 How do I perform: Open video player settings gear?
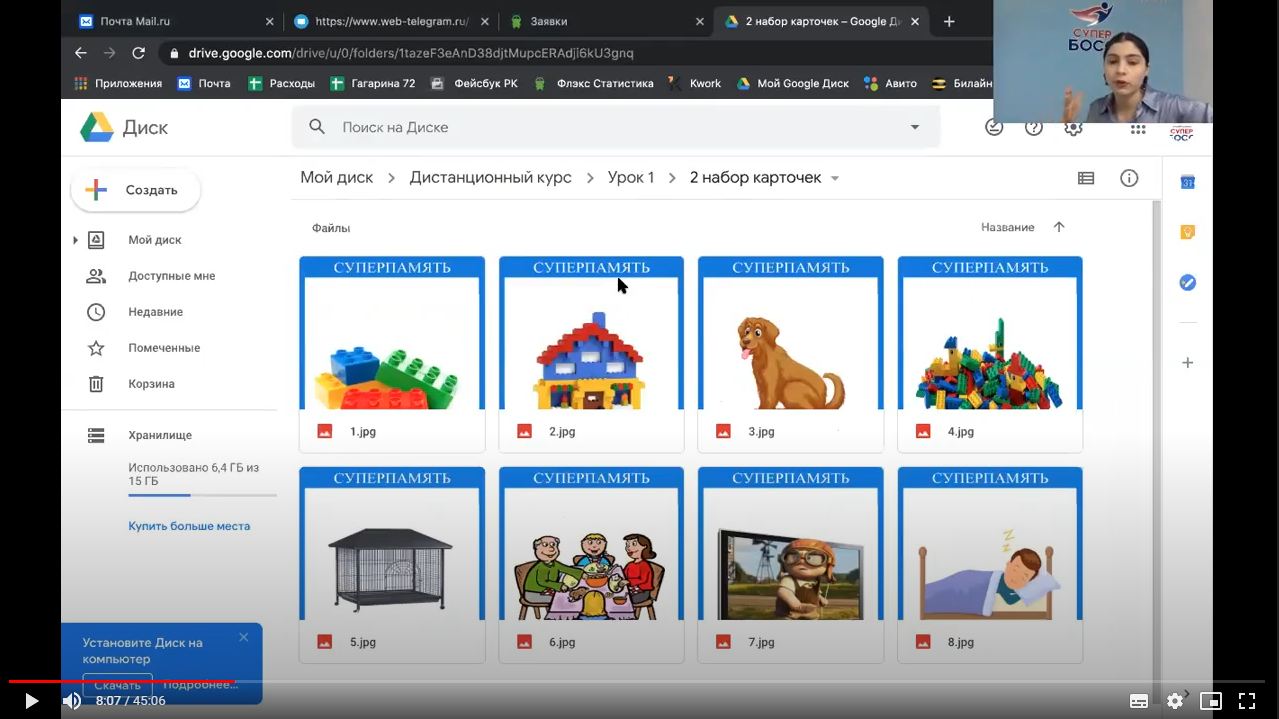coord(1175,701)
